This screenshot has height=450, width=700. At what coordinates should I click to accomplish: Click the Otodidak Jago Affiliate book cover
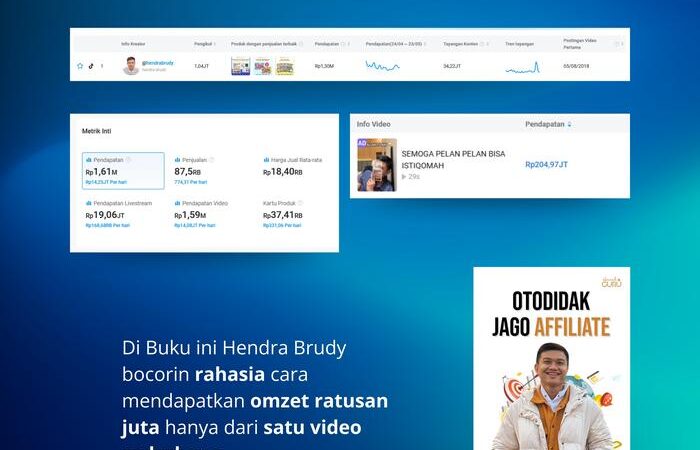tap(551, 360)
